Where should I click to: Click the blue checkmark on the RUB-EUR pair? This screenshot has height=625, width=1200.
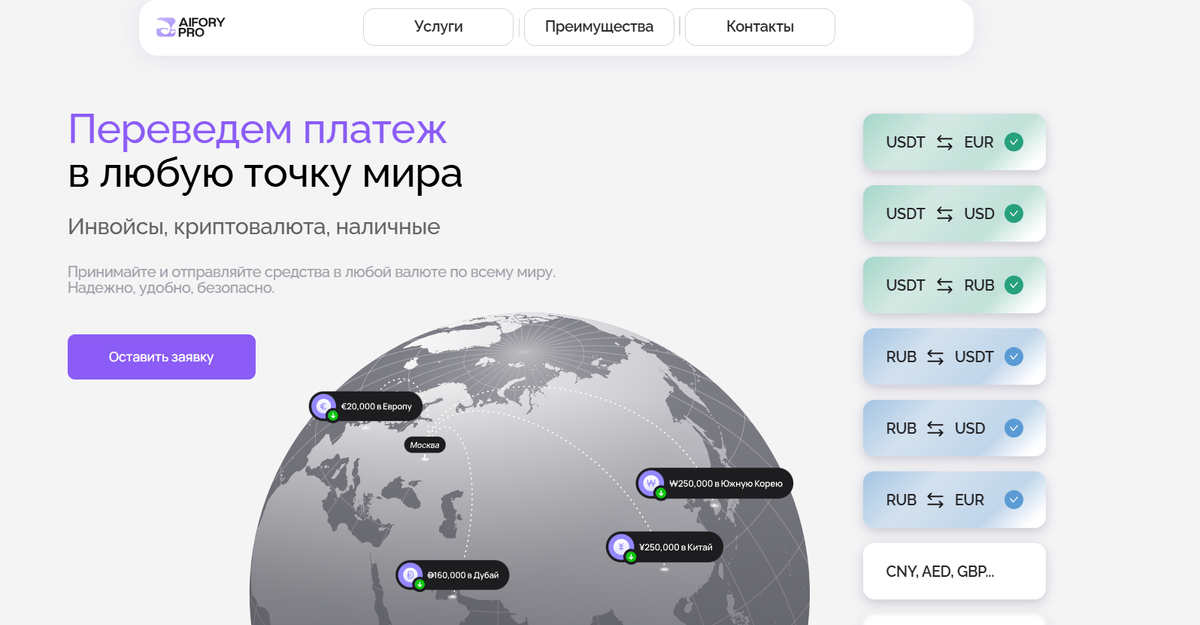click(x=1013, y=499)
